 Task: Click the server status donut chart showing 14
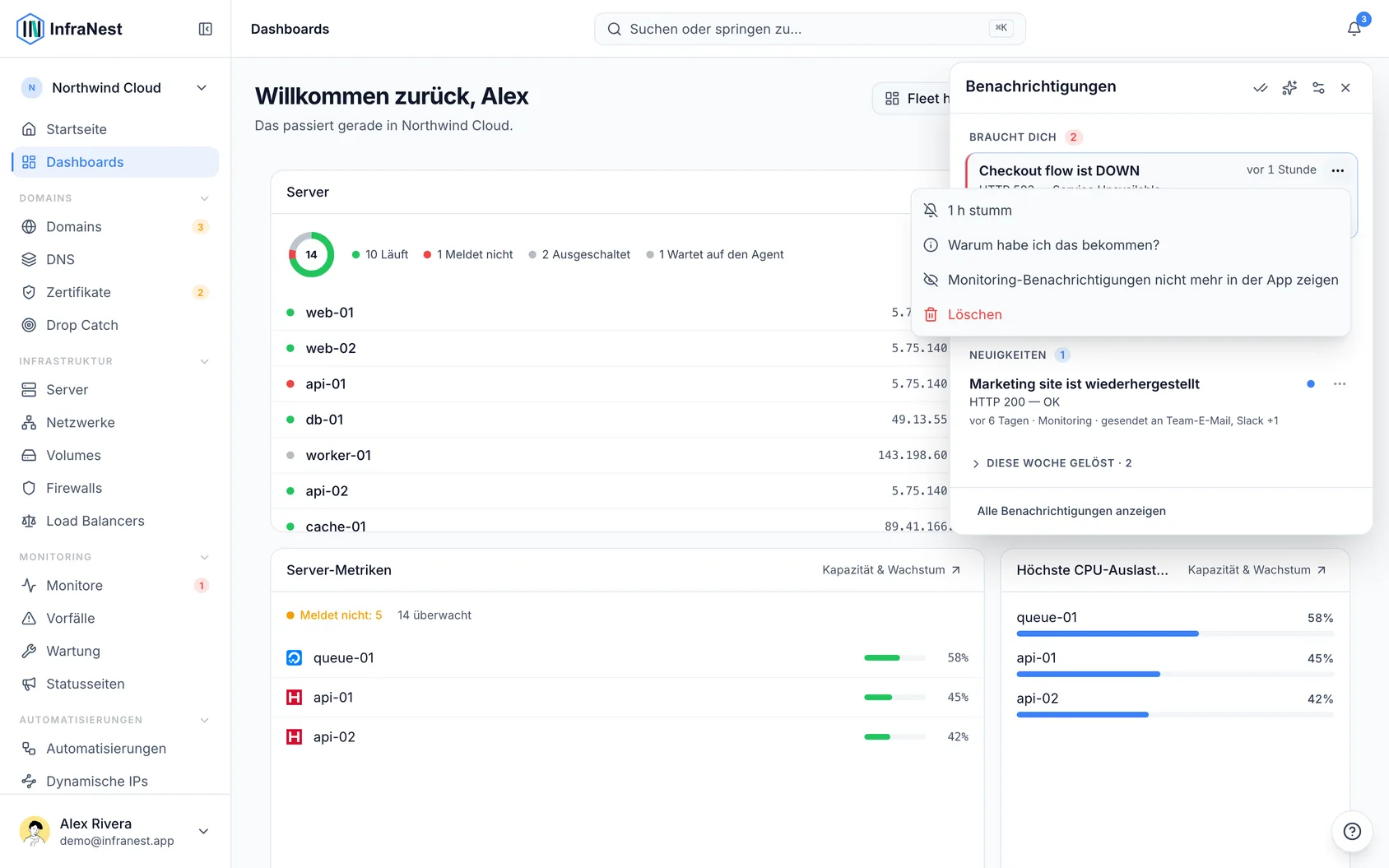coord(311,254)
